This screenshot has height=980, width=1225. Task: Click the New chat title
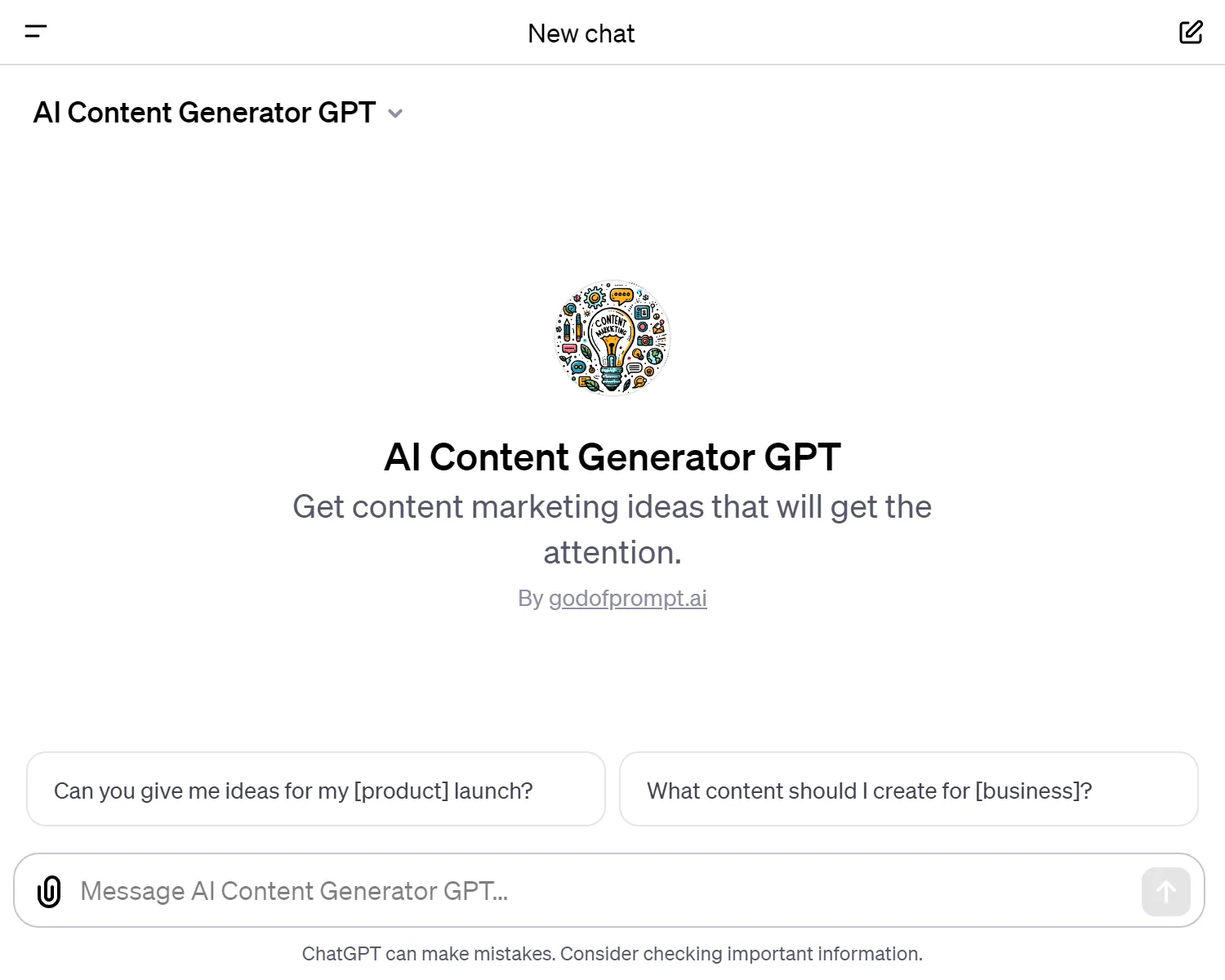click(581, 33)
